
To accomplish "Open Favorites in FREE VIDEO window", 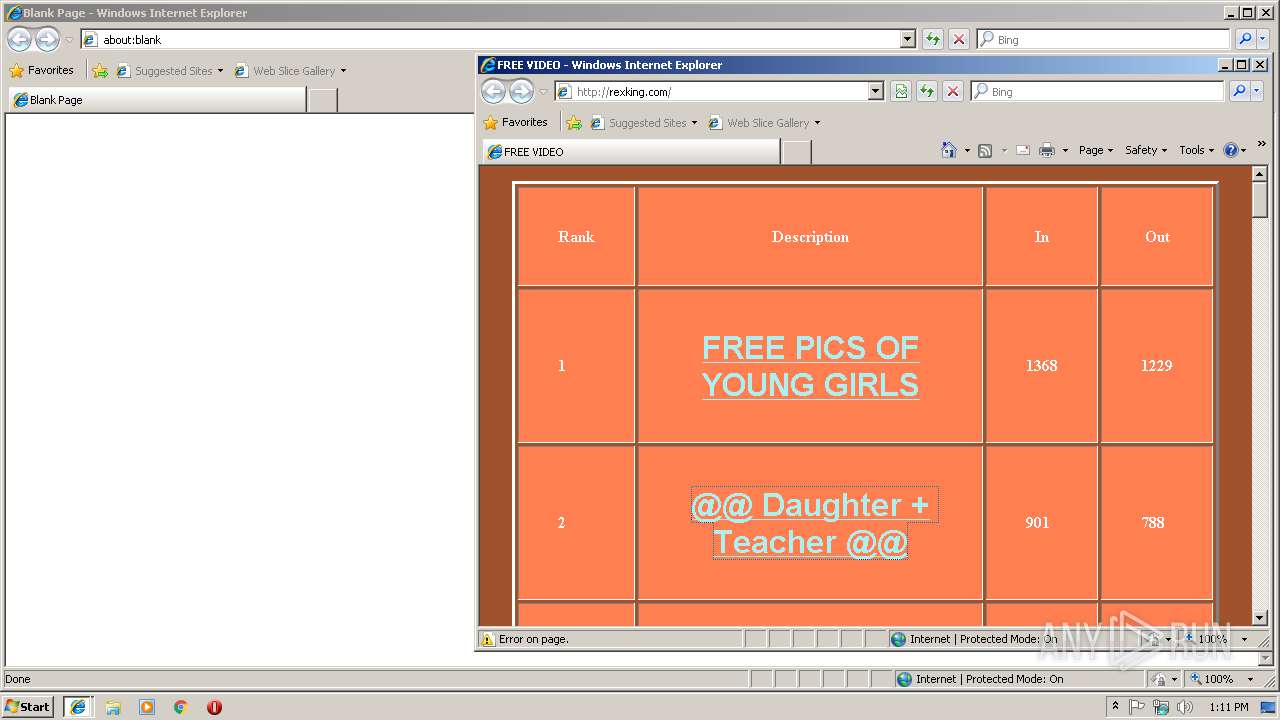I will click(515, 122).
